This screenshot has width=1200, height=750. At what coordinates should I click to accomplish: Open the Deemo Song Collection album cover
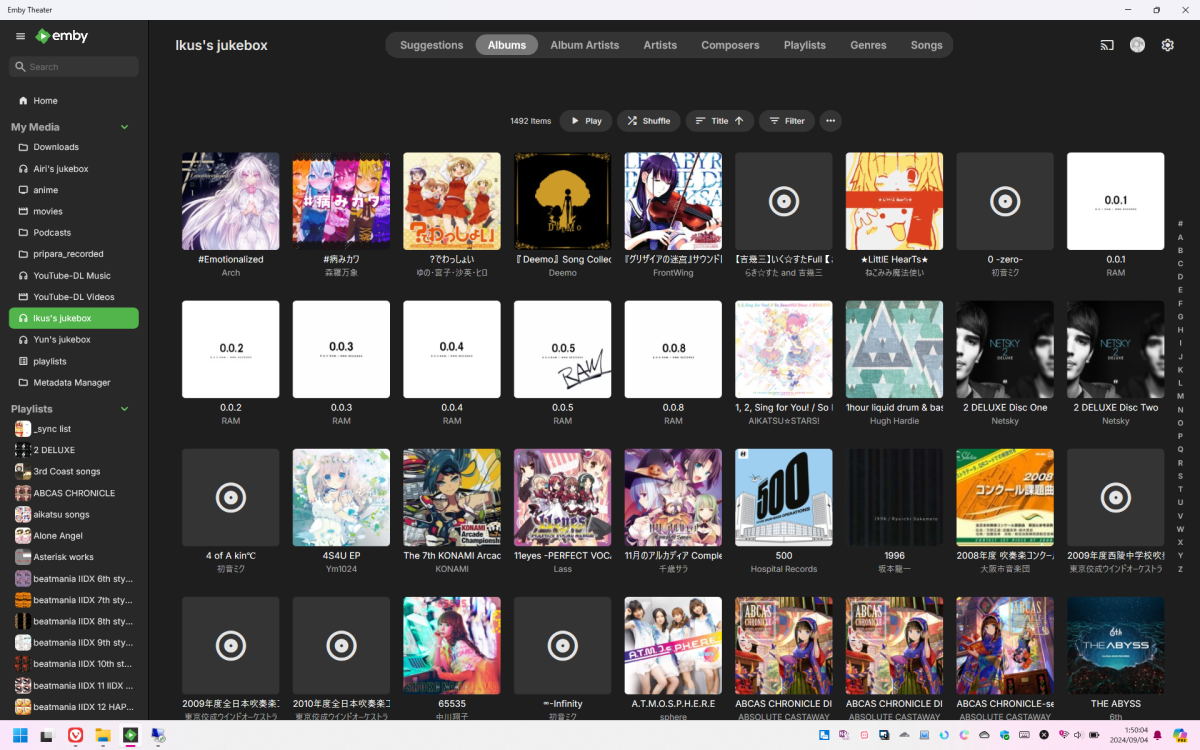point(562,200)
